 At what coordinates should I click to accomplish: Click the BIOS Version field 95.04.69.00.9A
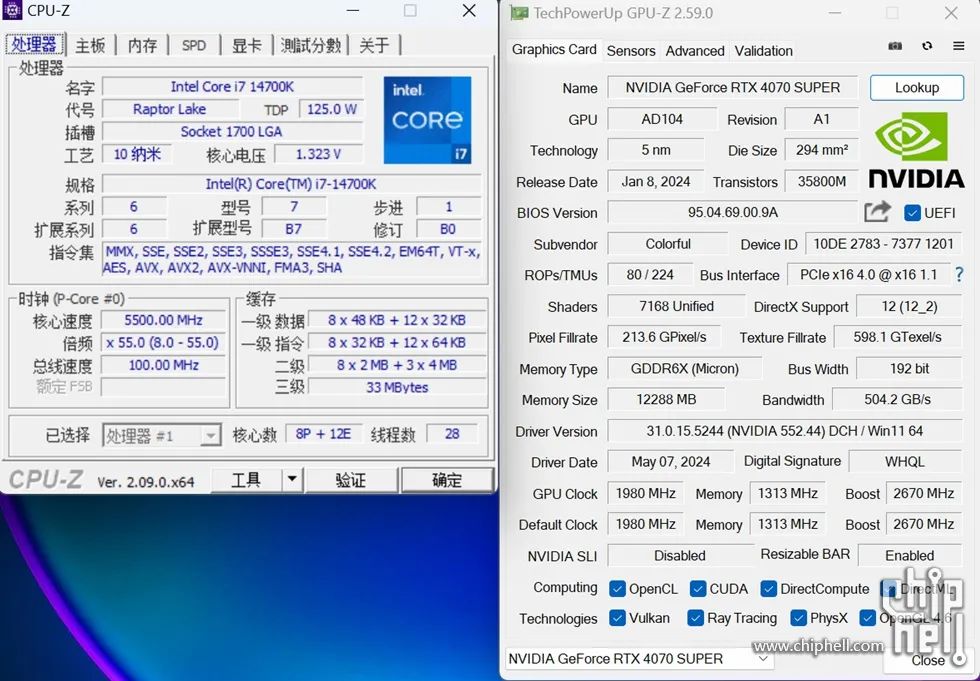[x=732, y=212]
